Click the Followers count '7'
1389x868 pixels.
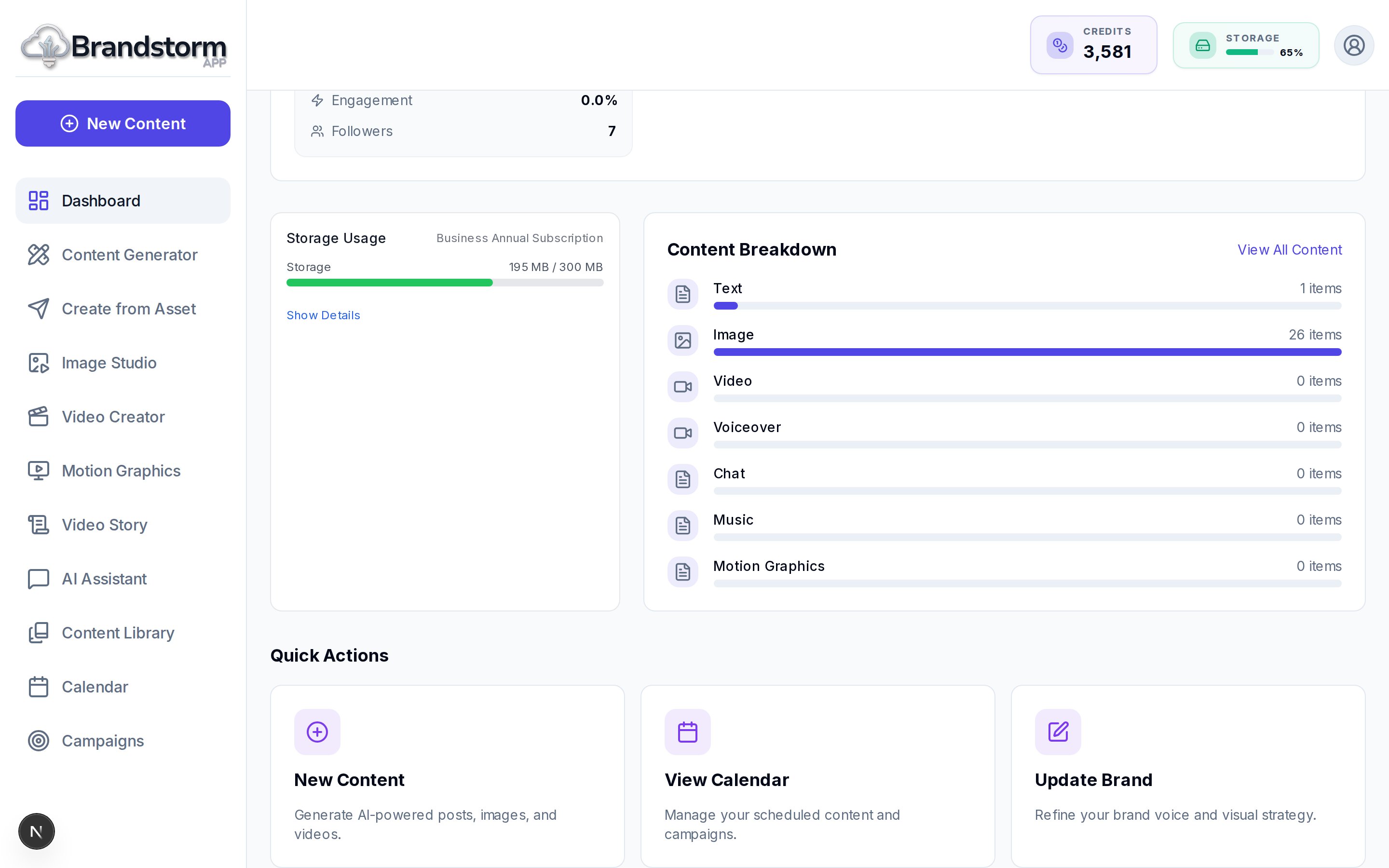(612, 132)
